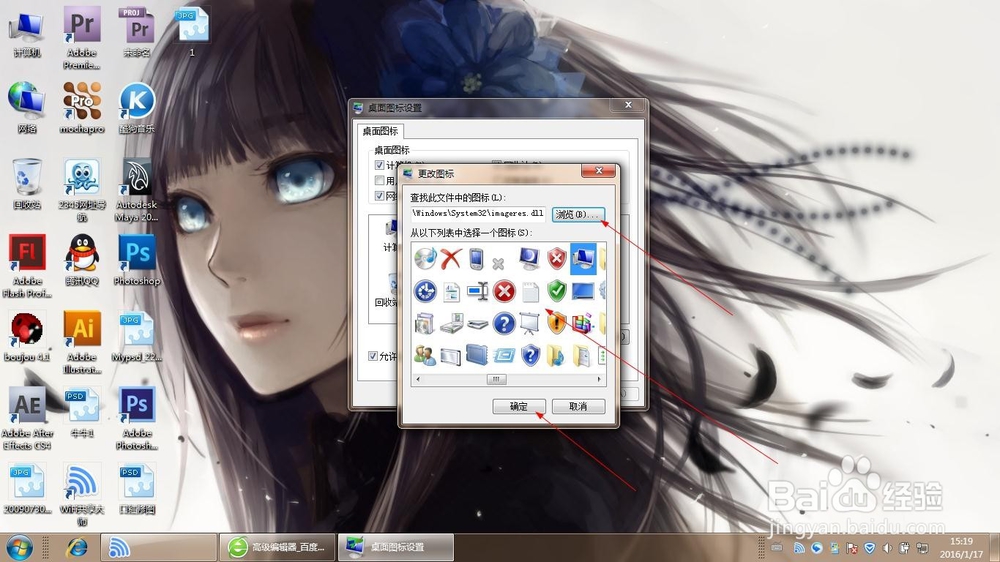Select the CD with music note icon
Image resolution: width=1000 pixels, height=562 pixels.
(x=425, y=259)
